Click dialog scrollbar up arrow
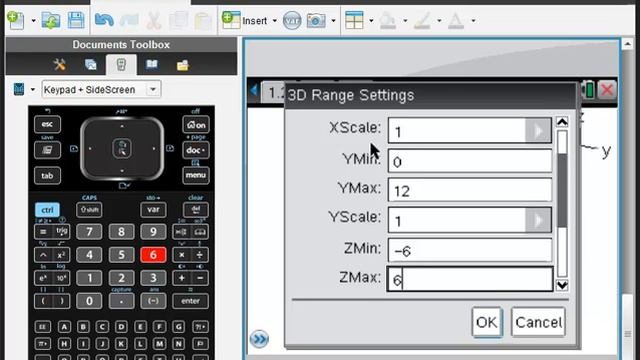Image resolution: width=640 pixels, height=360 pixels. [x=562, y=122]
